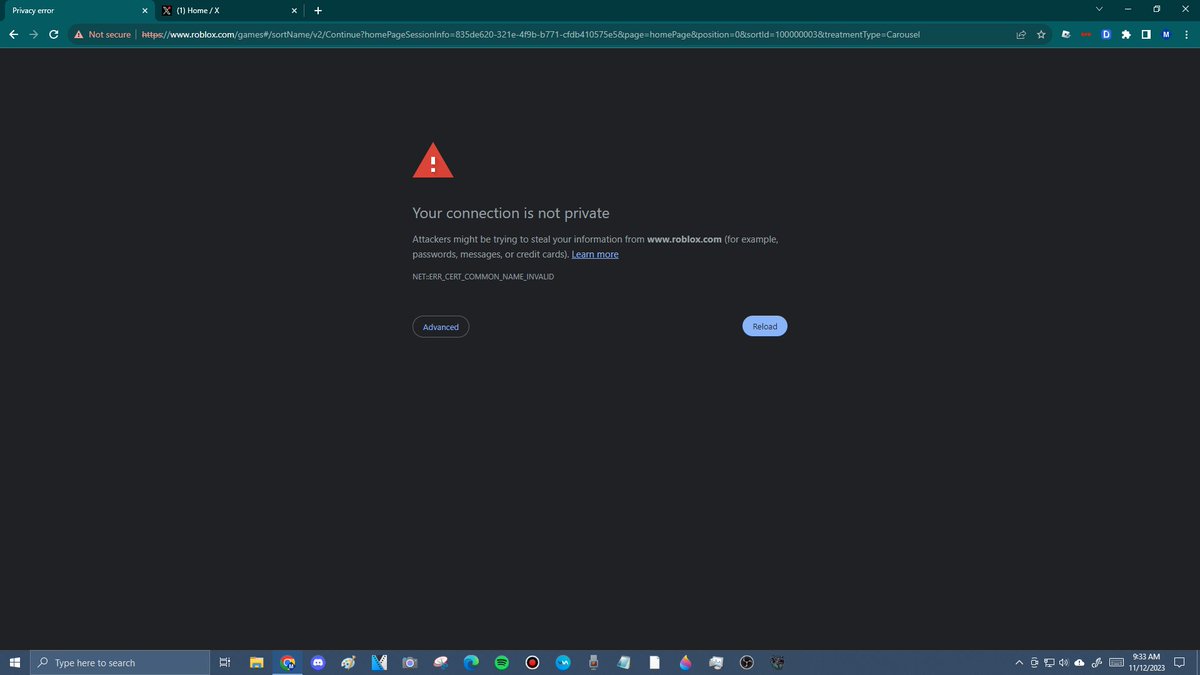This screenshot has width=1200, height=675.
Task: Click the 'Your connection is not private' heading
Action: [x=511, y=213]
